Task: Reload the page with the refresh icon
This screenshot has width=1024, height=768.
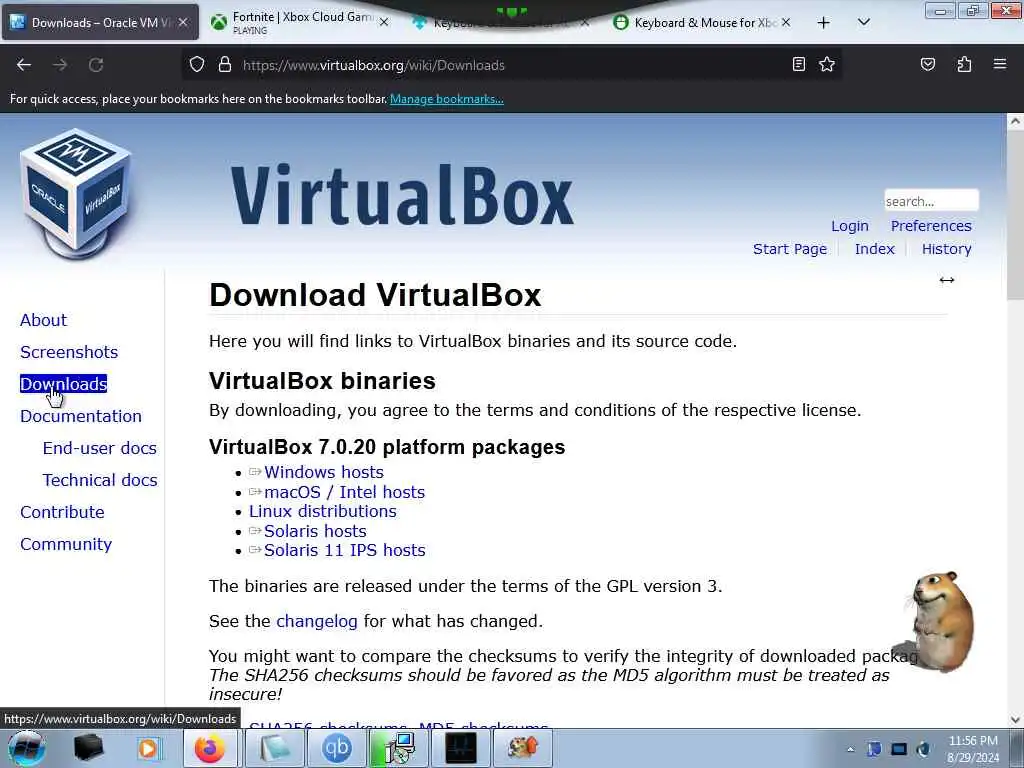Action: tap(96, 65)
